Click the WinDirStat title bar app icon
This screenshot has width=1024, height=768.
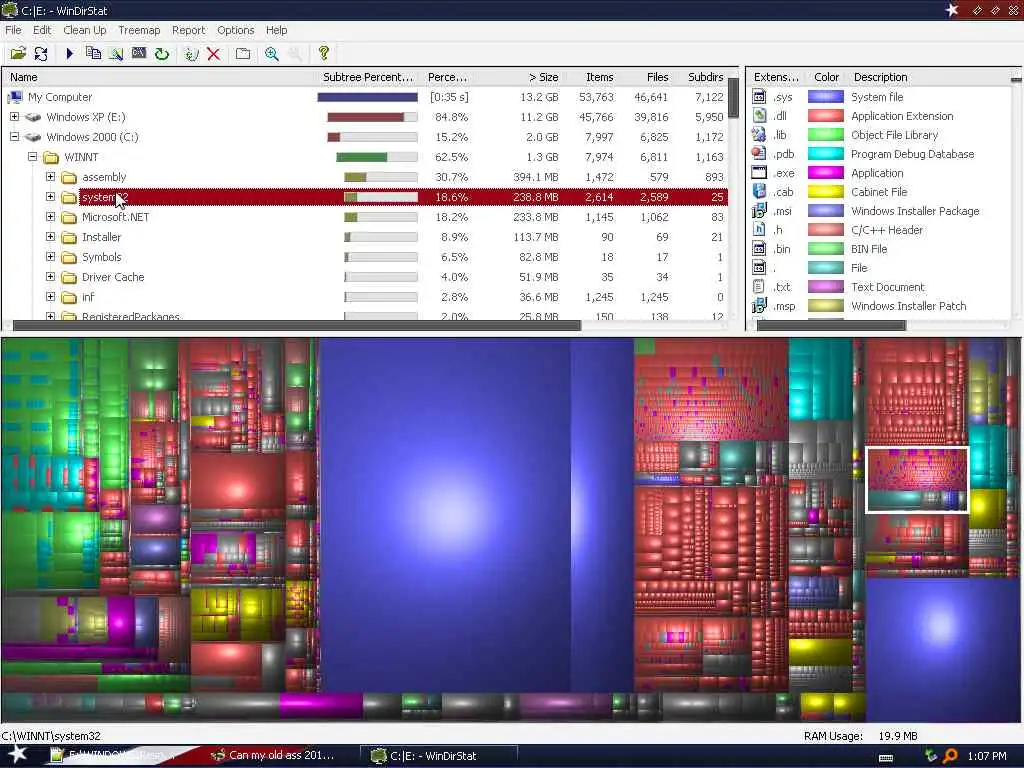point(9,10)
